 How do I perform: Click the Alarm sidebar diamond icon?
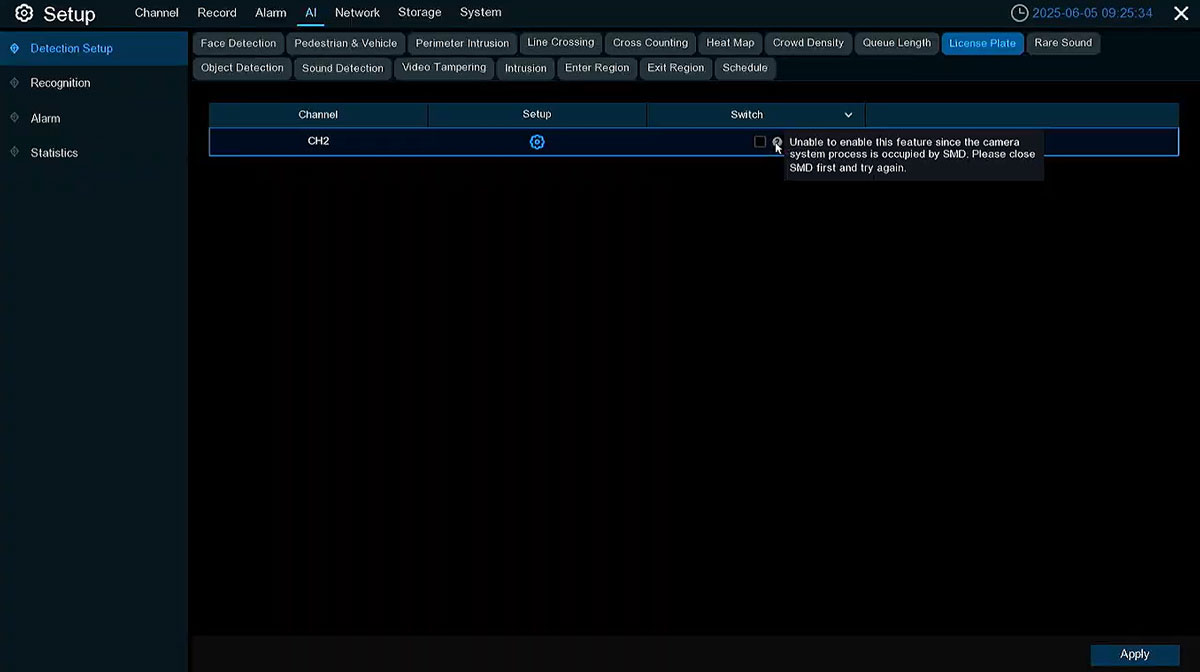point(15,118)
